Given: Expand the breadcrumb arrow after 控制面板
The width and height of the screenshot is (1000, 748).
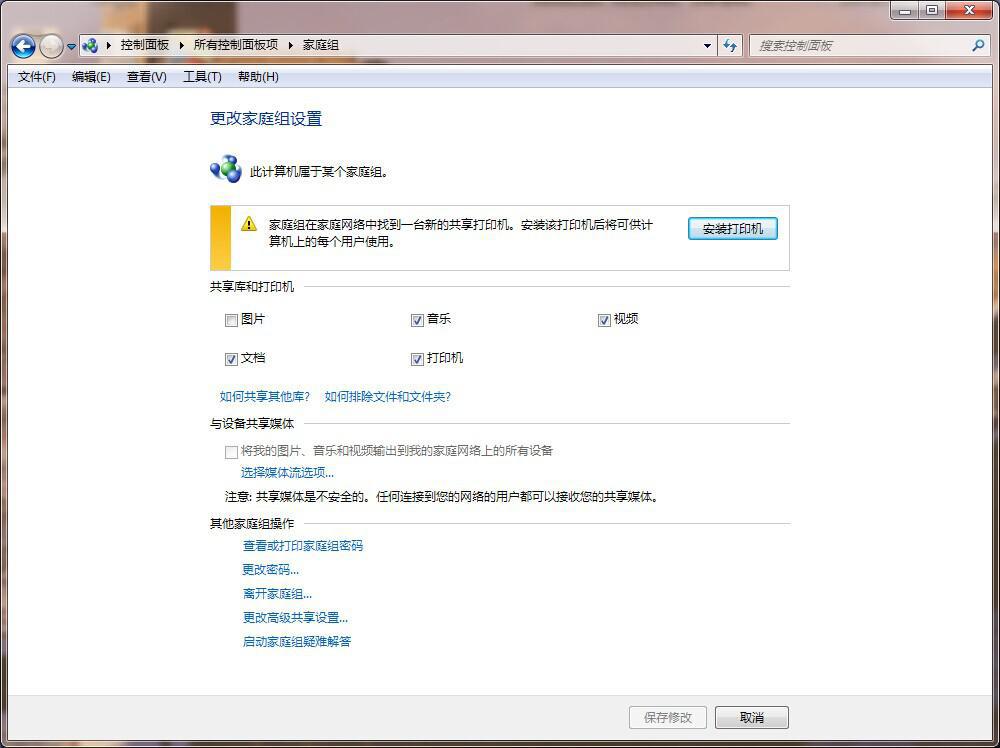Looking at the screenshot, I should (x=182, y=46).
